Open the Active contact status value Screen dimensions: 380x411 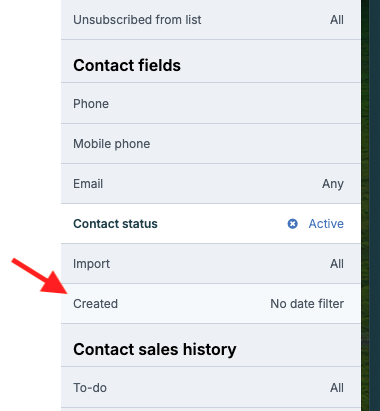(x=326, y=224)
